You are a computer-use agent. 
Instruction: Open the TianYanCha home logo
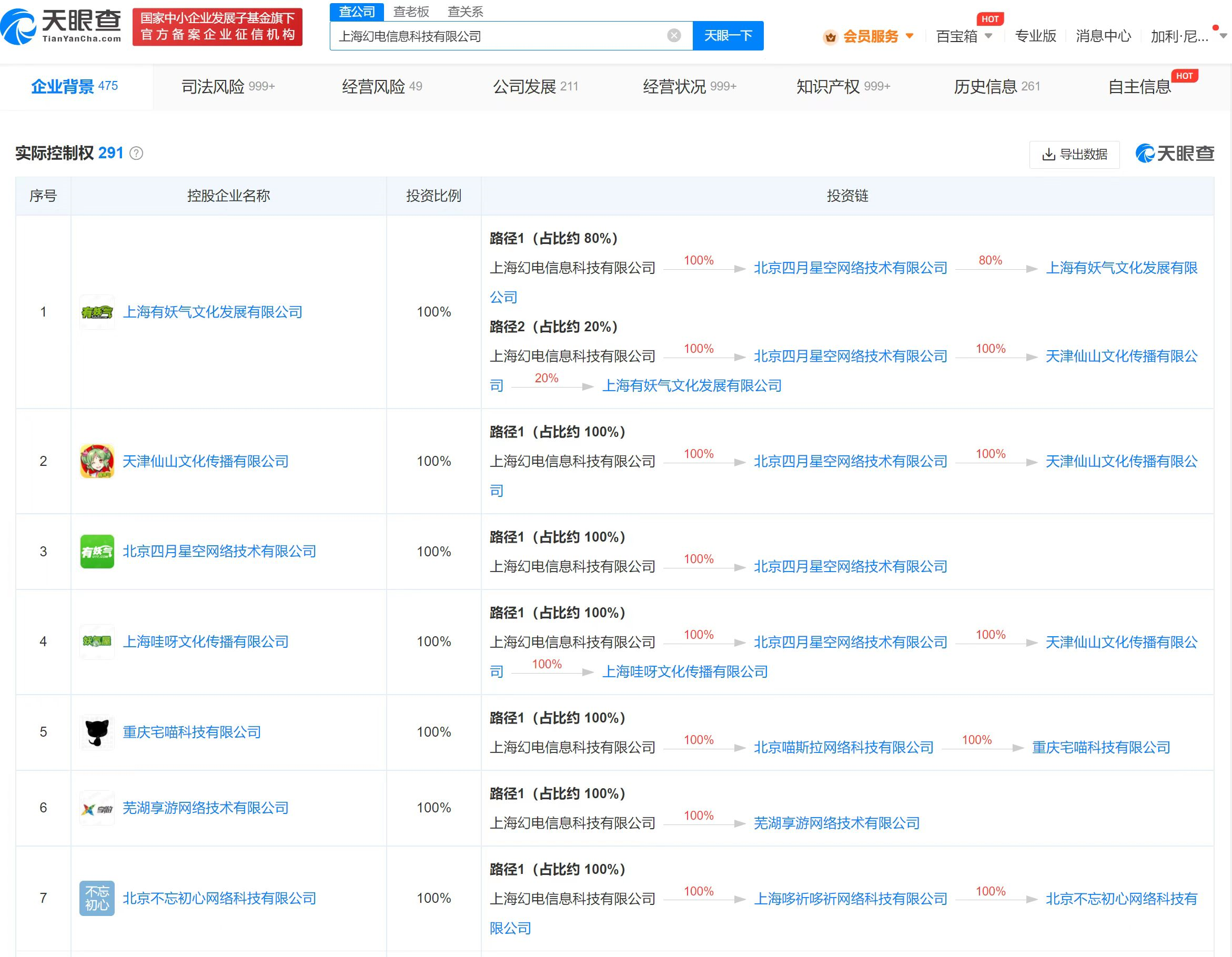[61, 26]
